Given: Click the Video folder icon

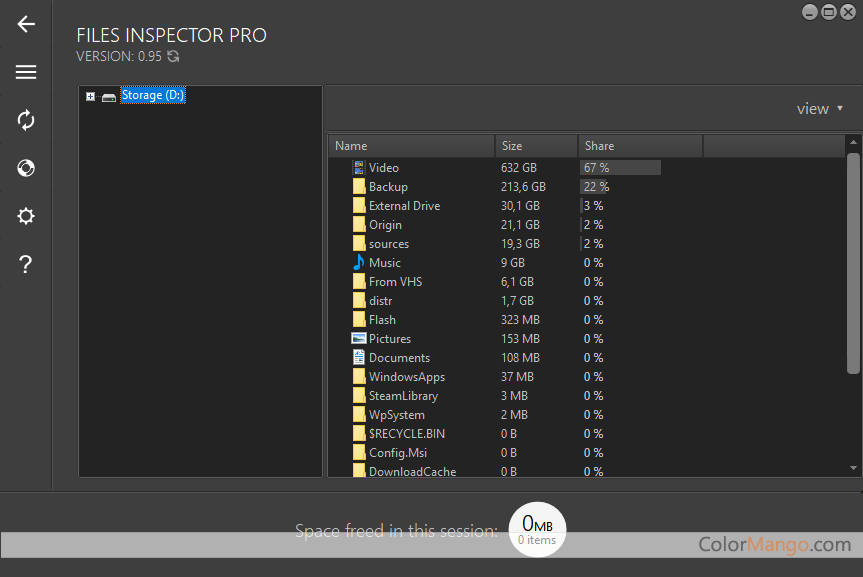Looking at the screenshot, I should coord(359,168).
